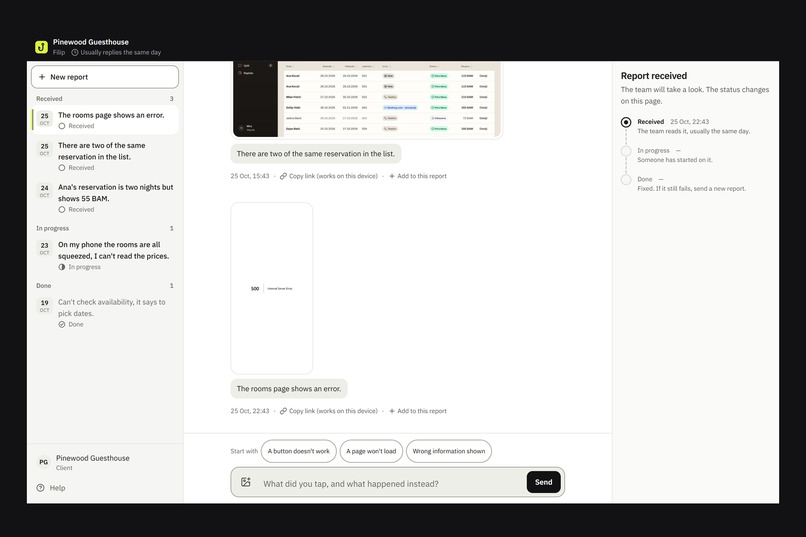Screen dimensions: 806x537
Task: Open the Help link in the sidebar
Action: tap(51, 488)
